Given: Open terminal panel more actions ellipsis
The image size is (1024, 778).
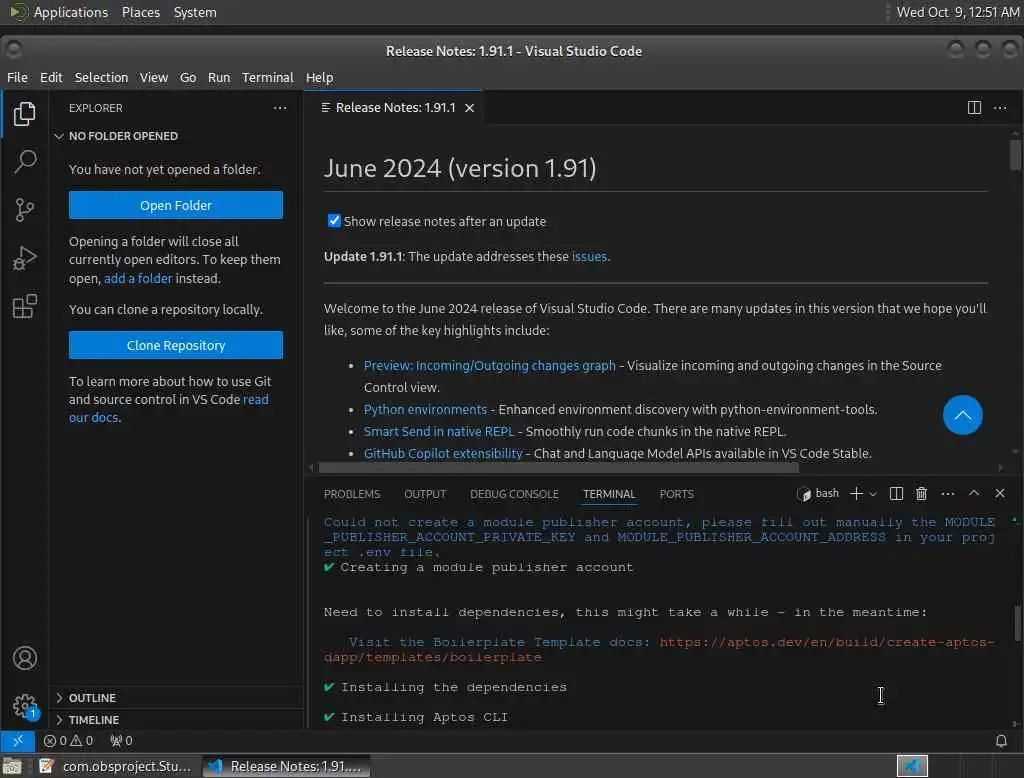Looking at the screenshot, I should point(948,493).
